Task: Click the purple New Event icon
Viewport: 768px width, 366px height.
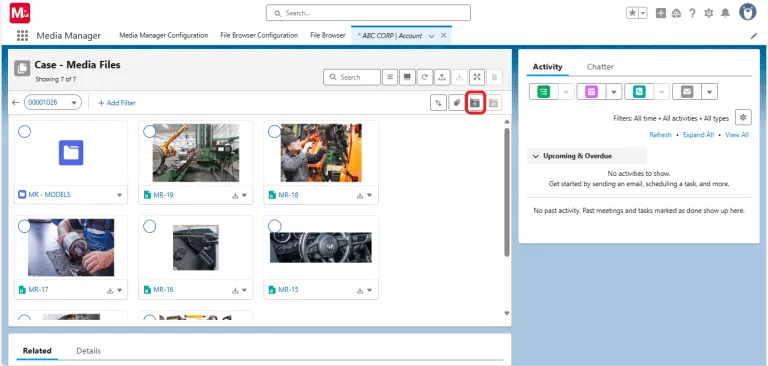Action: point(591,92)
